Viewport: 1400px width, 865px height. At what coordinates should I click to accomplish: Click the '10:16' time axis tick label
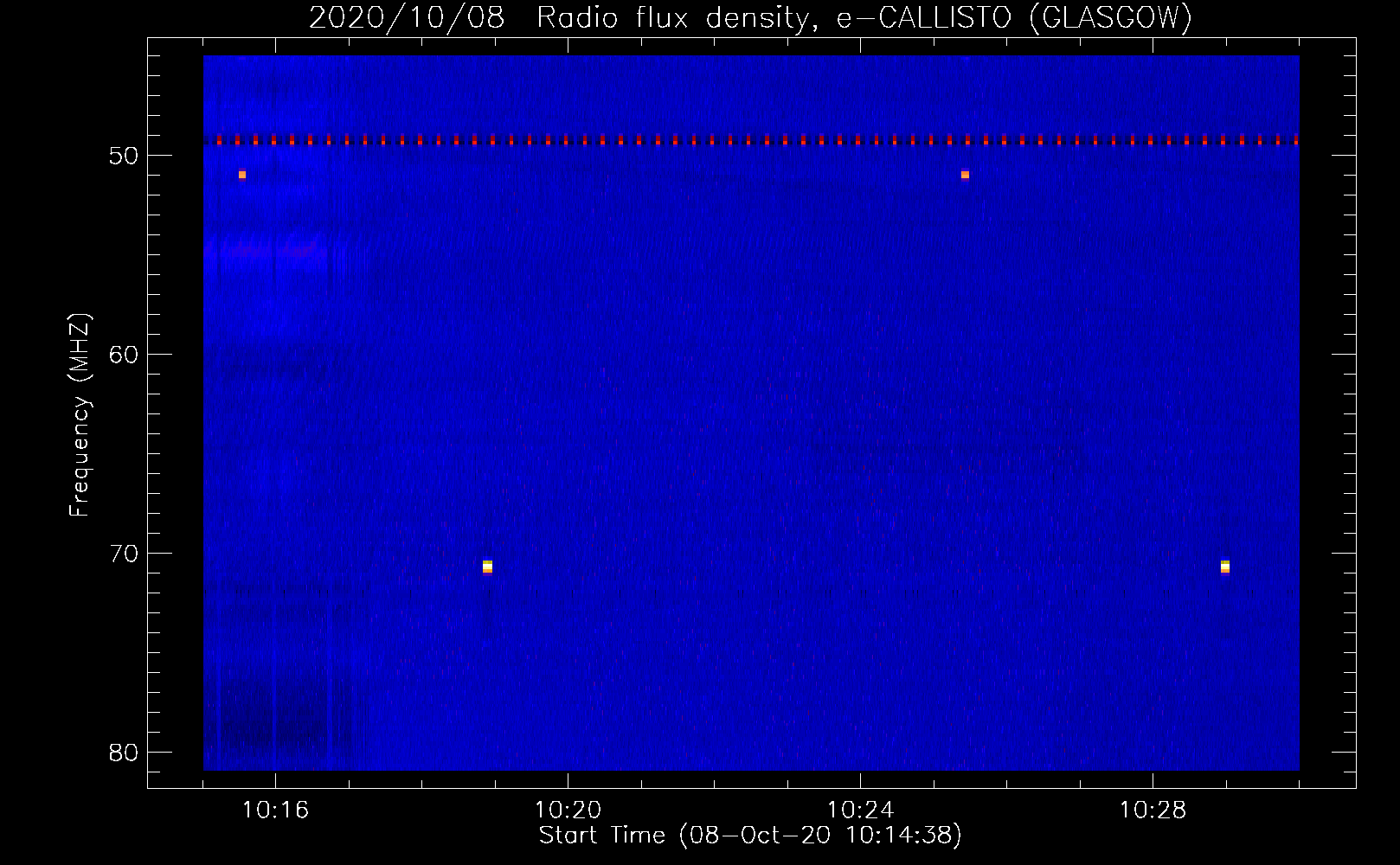tap(275, 811)
